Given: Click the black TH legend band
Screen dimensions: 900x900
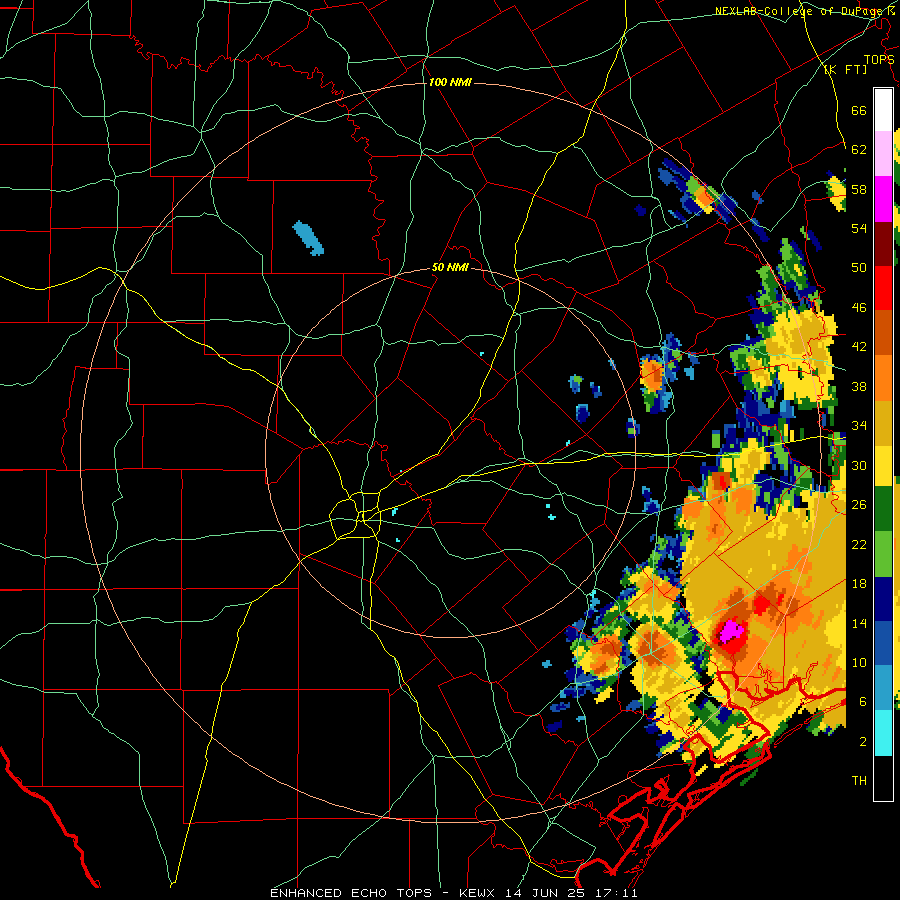Looking at the screenshot, I should (x=883, y=778).
